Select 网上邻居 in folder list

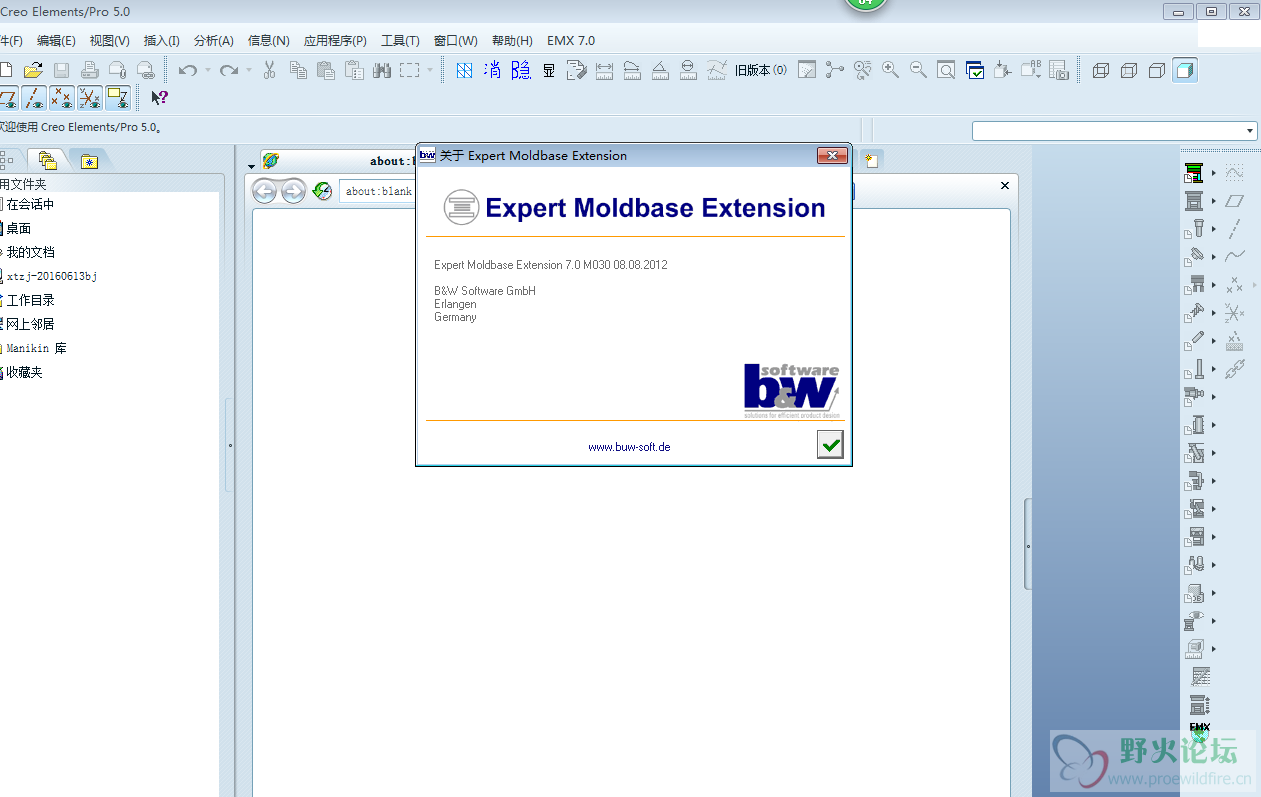point(30,324)
